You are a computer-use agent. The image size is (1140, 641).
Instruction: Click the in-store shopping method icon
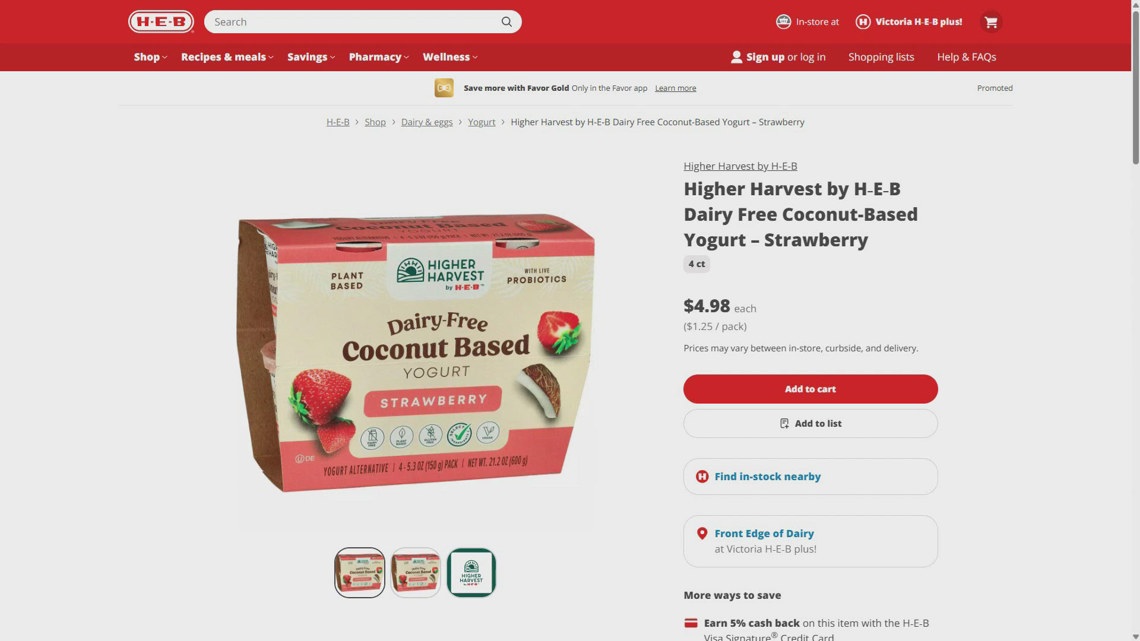coord(783,22)
